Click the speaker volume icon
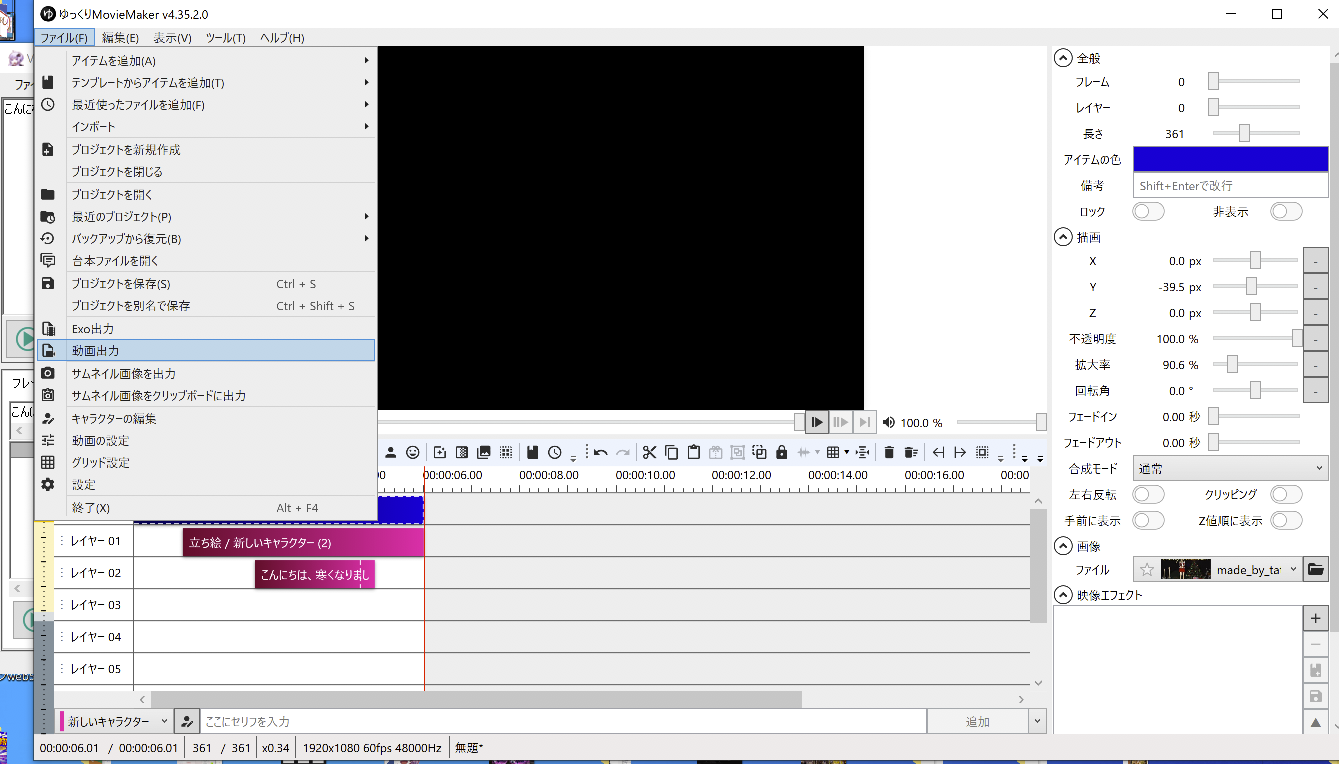This screenshot has width=1339, height=764. [889, 423]
